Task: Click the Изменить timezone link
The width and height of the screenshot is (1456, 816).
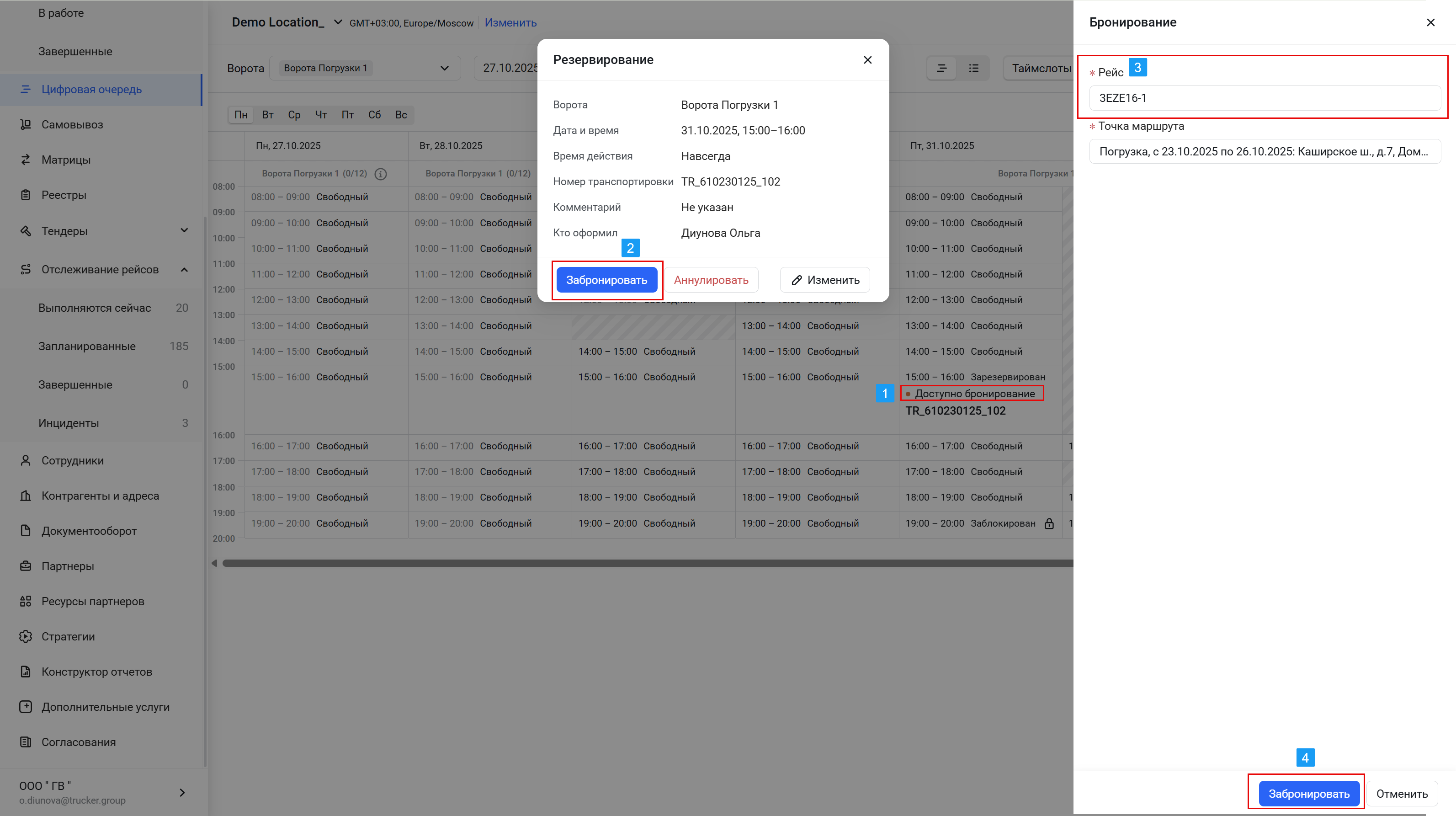Action: click(x=510, y=22)
